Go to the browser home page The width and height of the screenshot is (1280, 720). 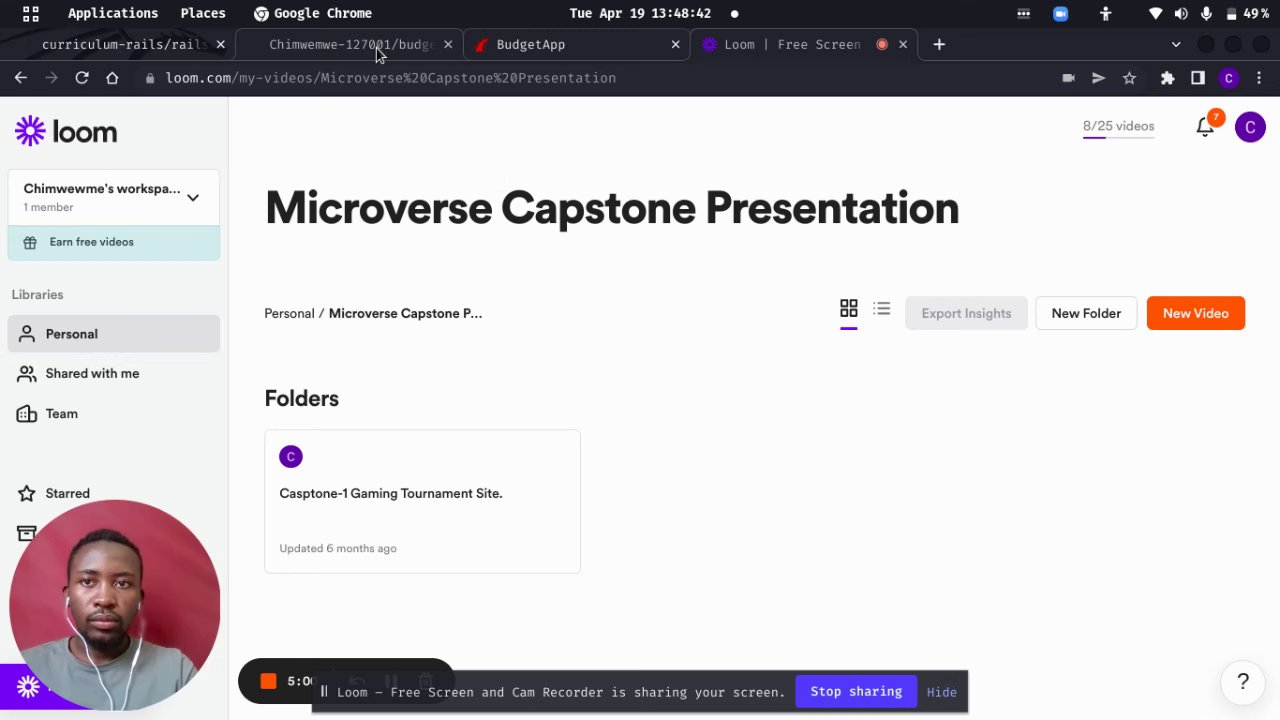[x=112, y=78]
